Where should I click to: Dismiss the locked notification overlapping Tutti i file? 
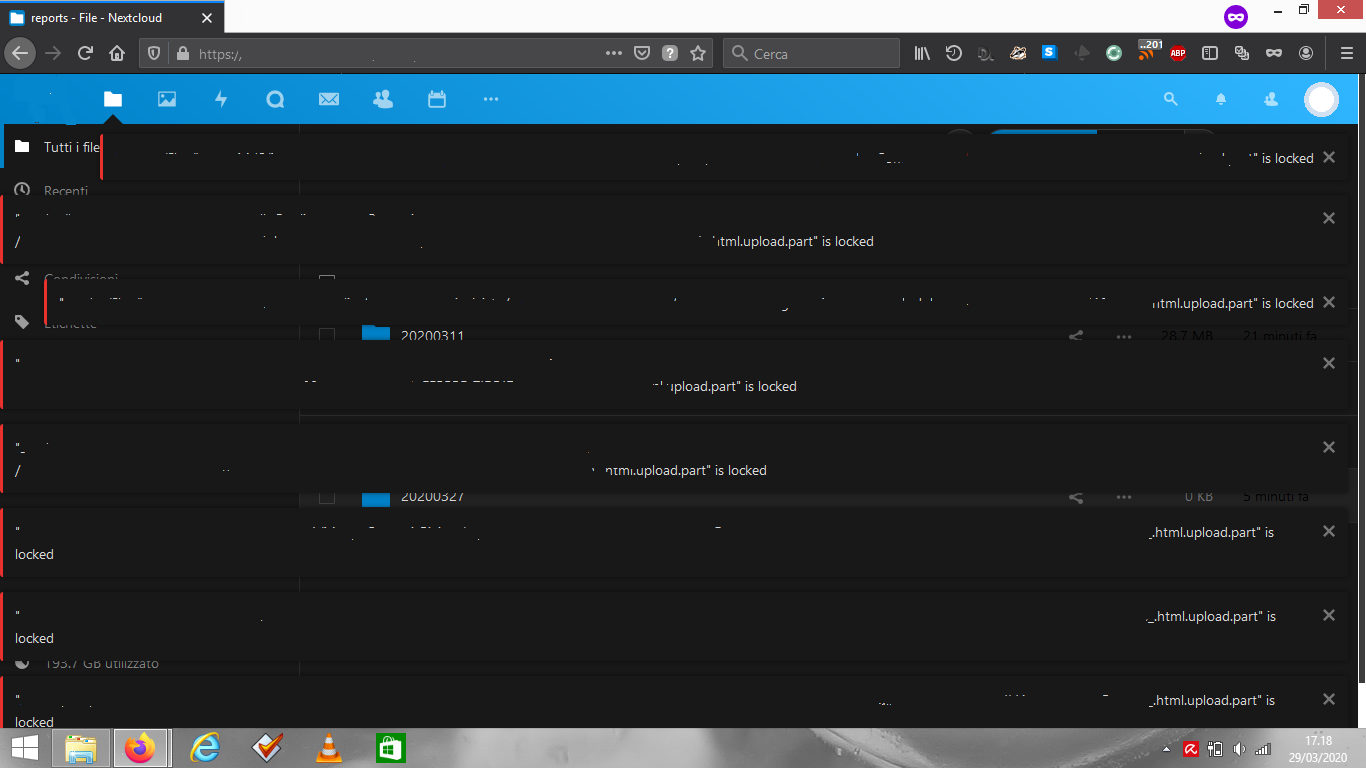coord(1329,157)
